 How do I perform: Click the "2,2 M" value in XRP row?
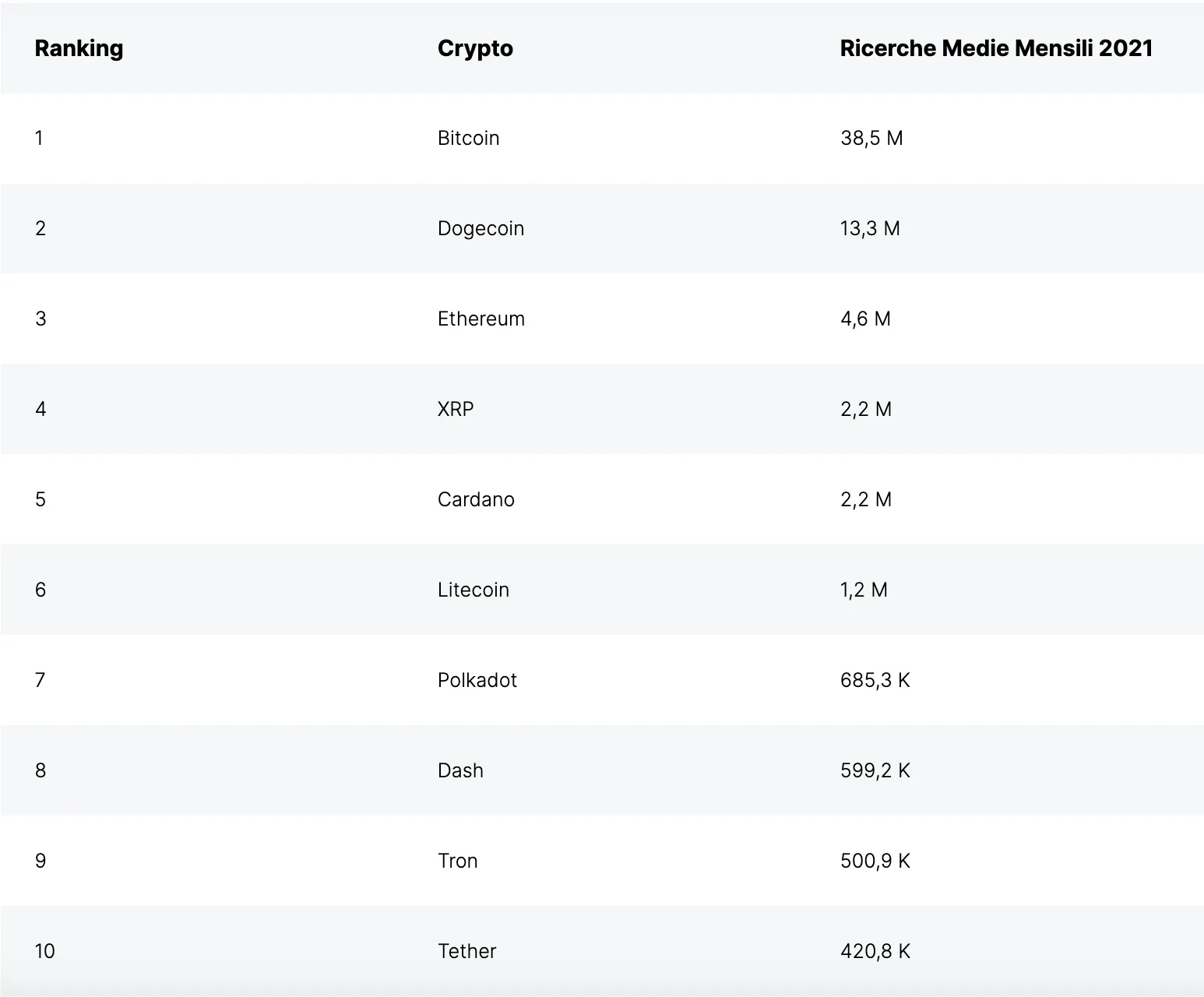[866, 409]
